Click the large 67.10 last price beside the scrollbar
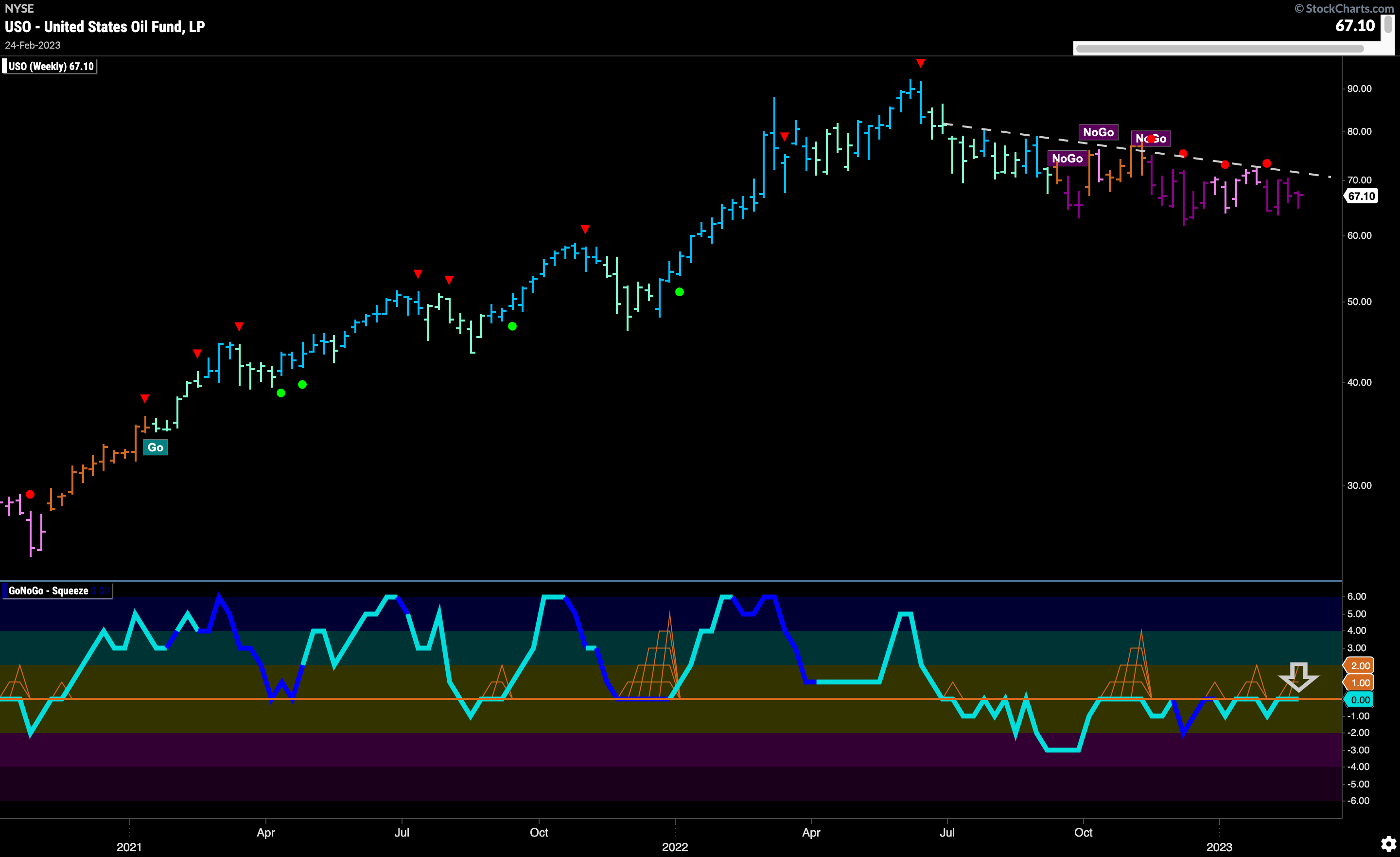 click(x=1354, y=26)
